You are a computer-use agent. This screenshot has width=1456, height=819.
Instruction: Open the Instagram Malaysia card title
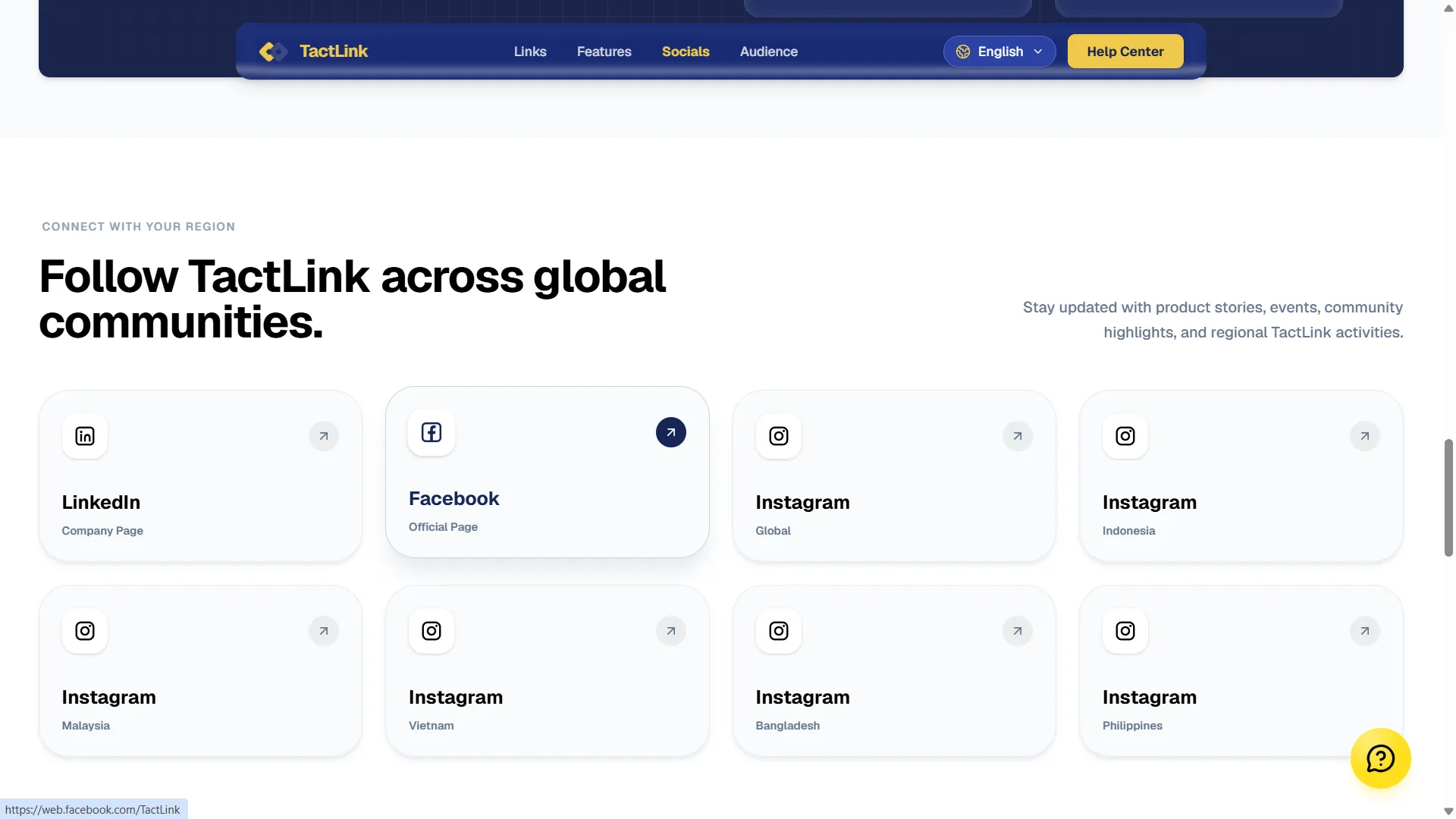[109, 697]
